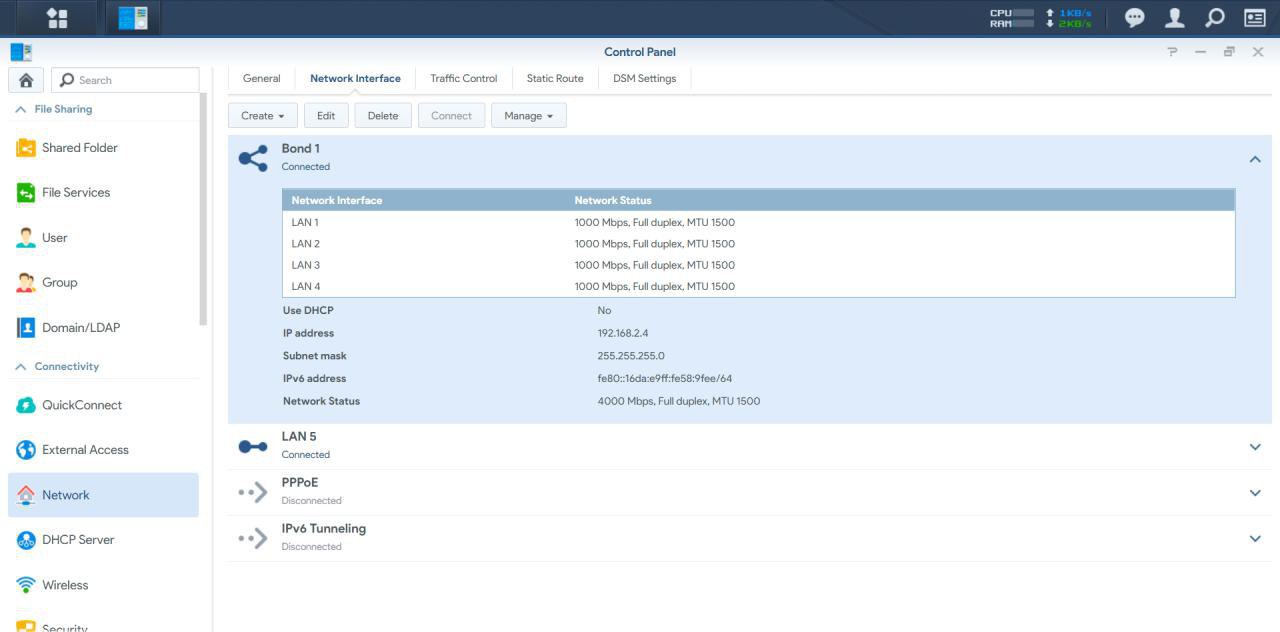Expand the PPPoE section
The height and width of the screenshot is (632, 1280).
point(1255,493)
